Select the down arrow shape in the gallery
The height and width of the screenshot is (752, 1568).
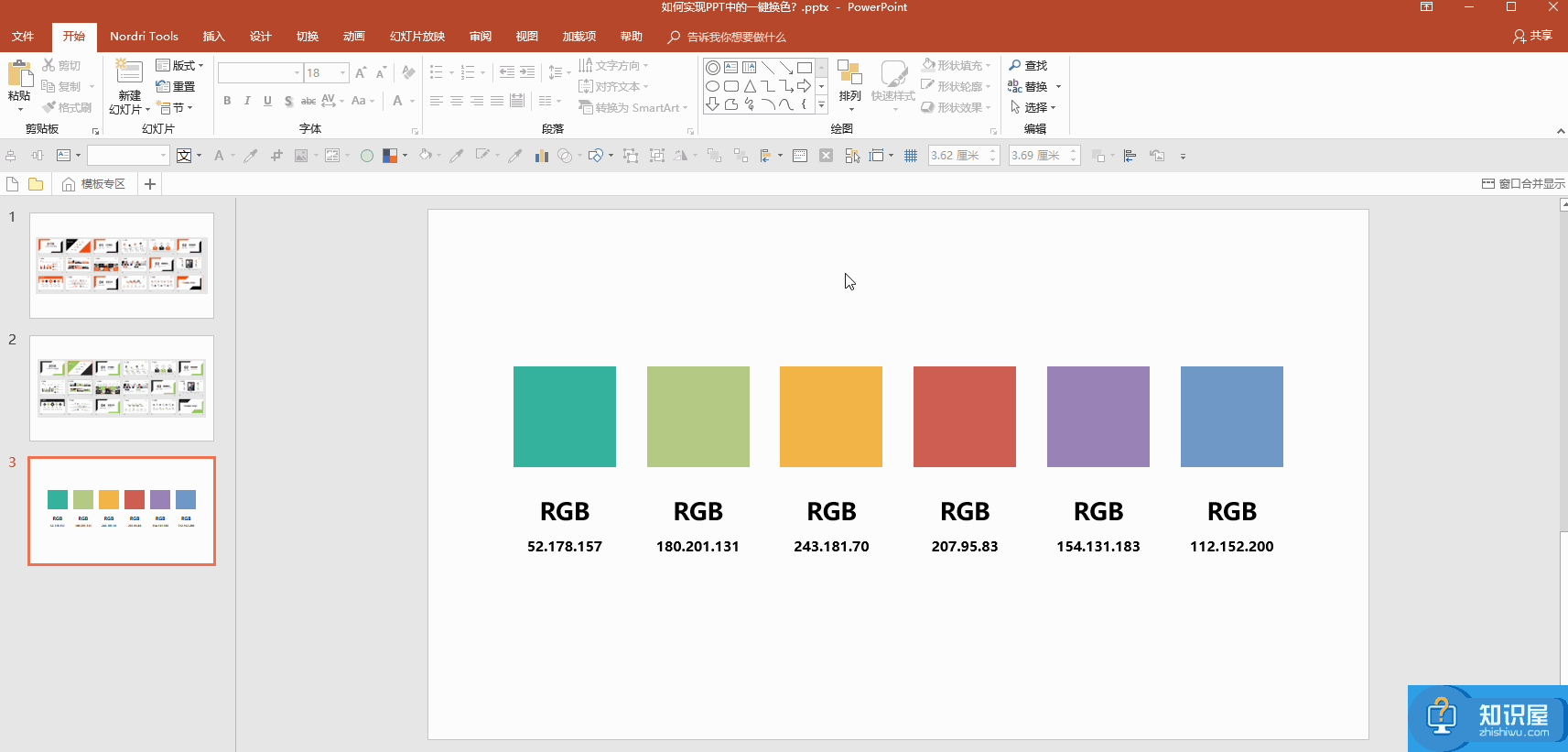(712, 104)
